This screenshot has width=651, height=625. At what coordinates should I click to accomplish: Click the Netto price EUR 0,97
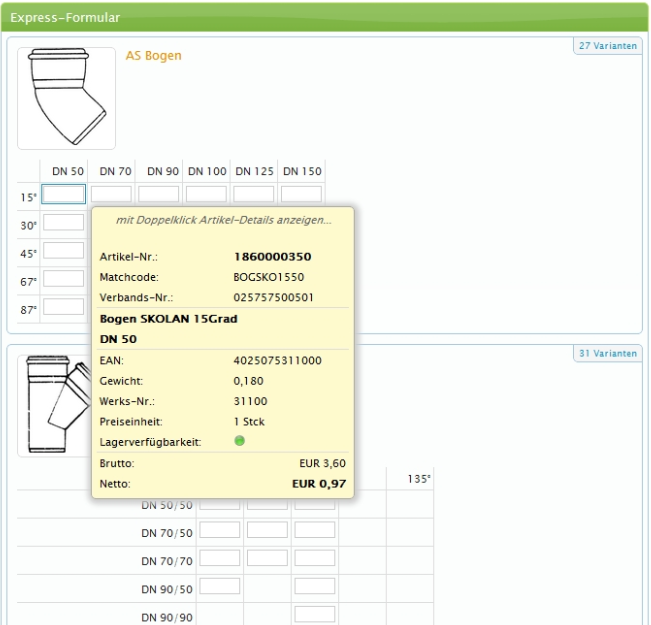pyautogui.click(x=319, y=484)
